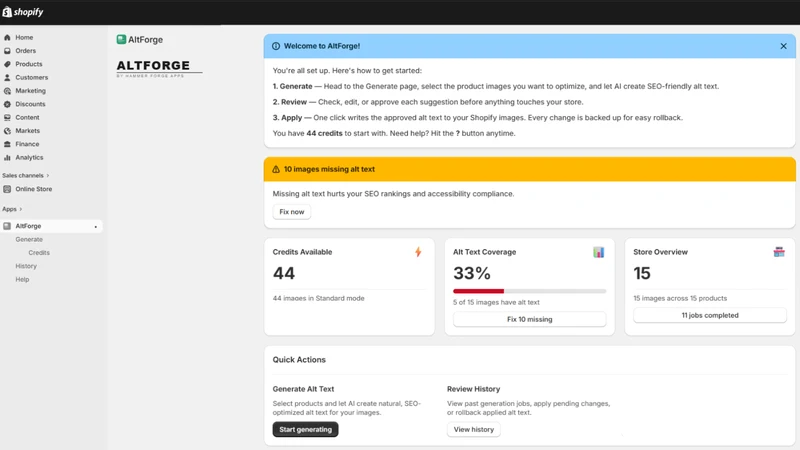
Task: Click the Analytics bar chart icon
Action: tap(7, 158)
